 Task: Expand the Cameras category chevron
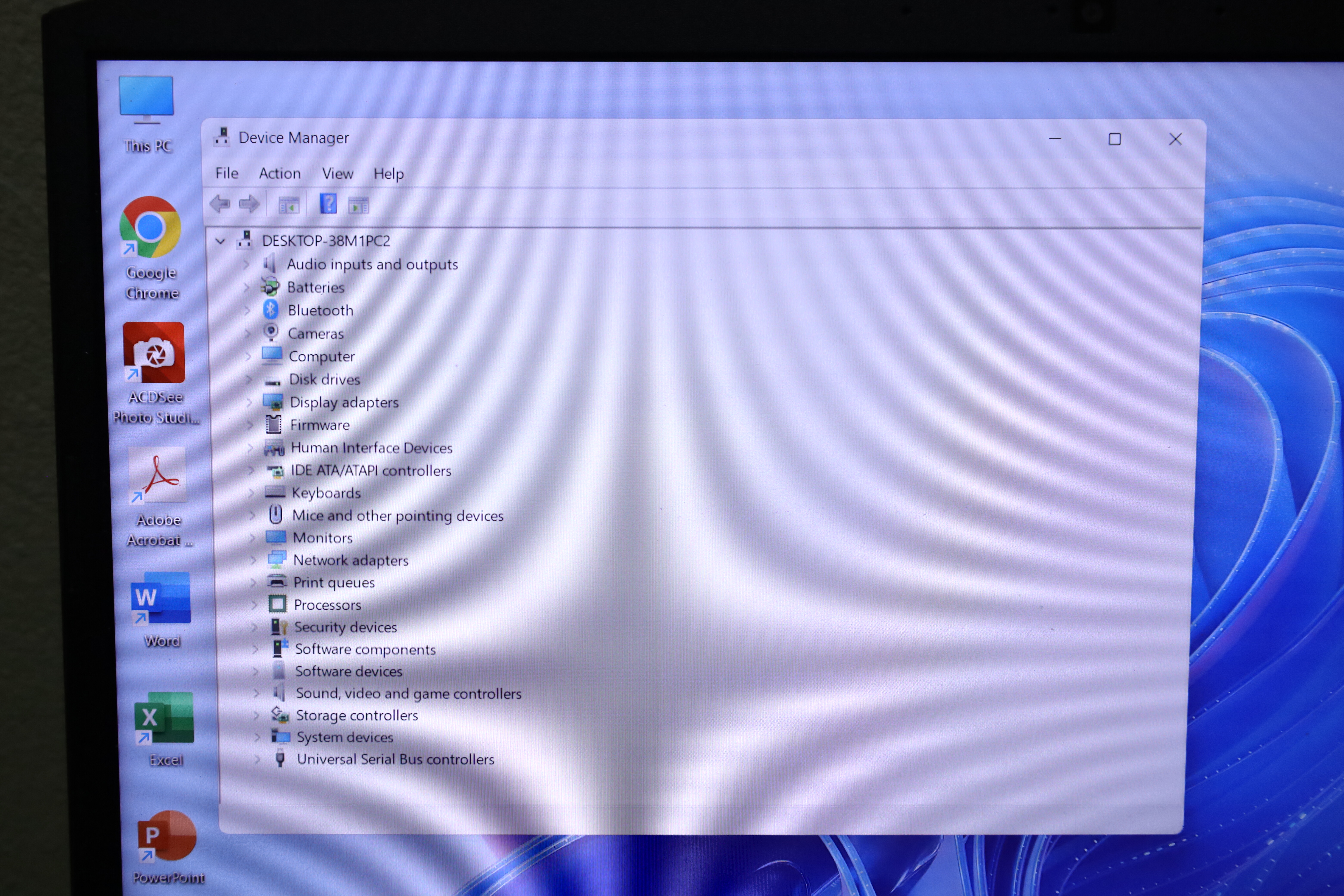247,333
